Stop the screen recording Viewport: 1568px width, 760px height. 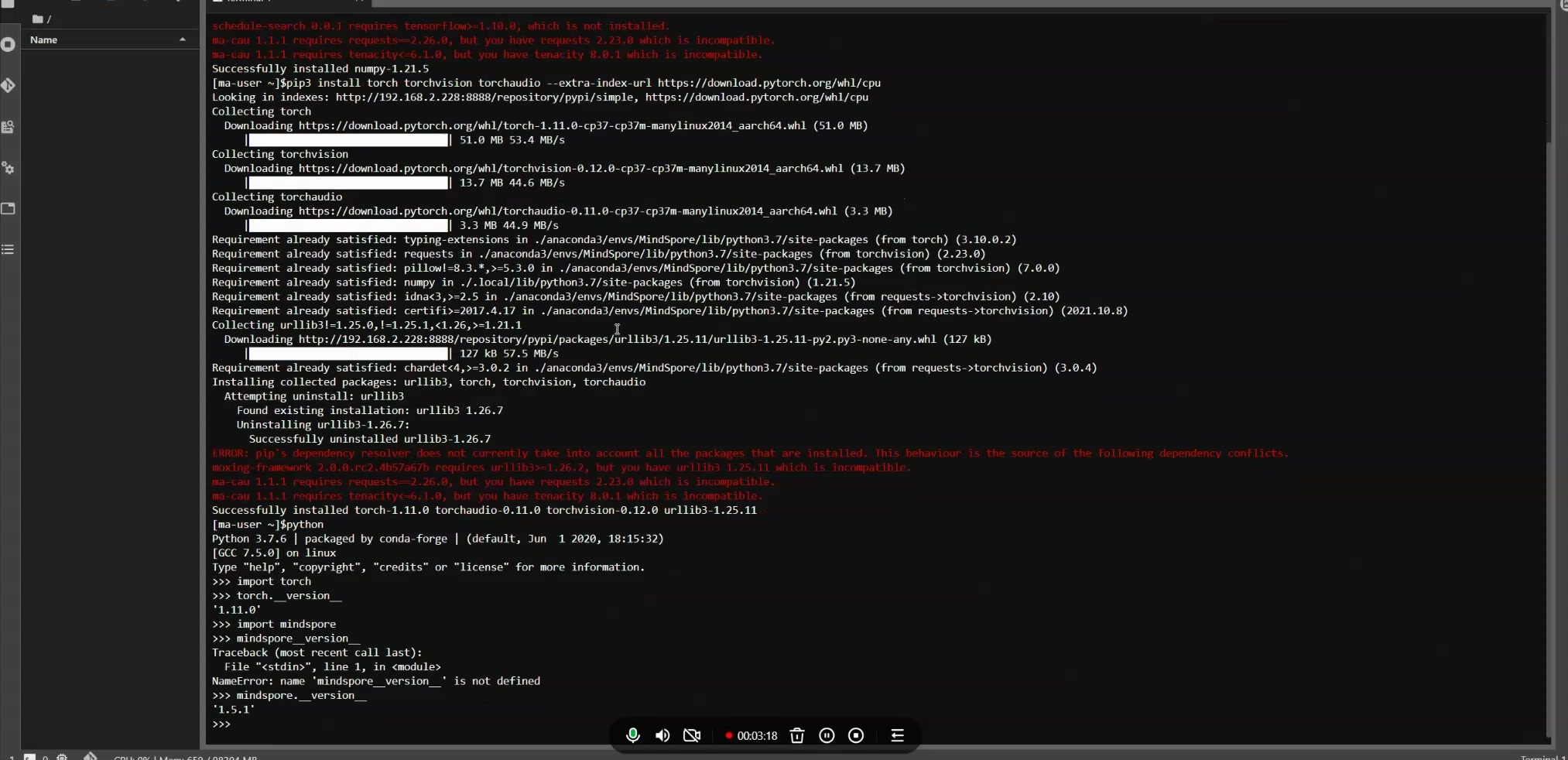click(856, 735)
